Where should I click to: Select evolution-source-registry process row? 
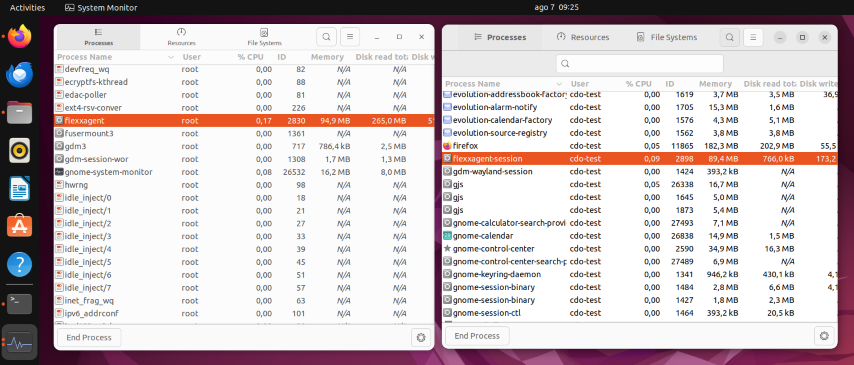[x=640, y=133]
